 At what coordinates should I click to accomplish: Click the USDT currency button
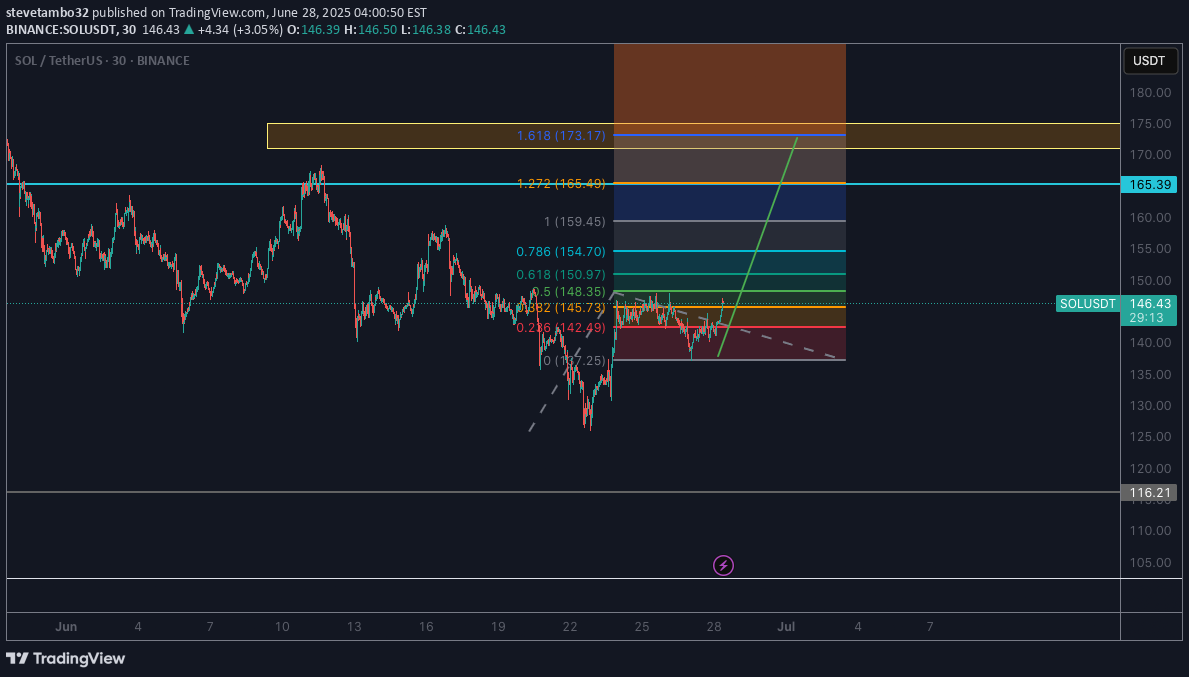point(1150,61)
